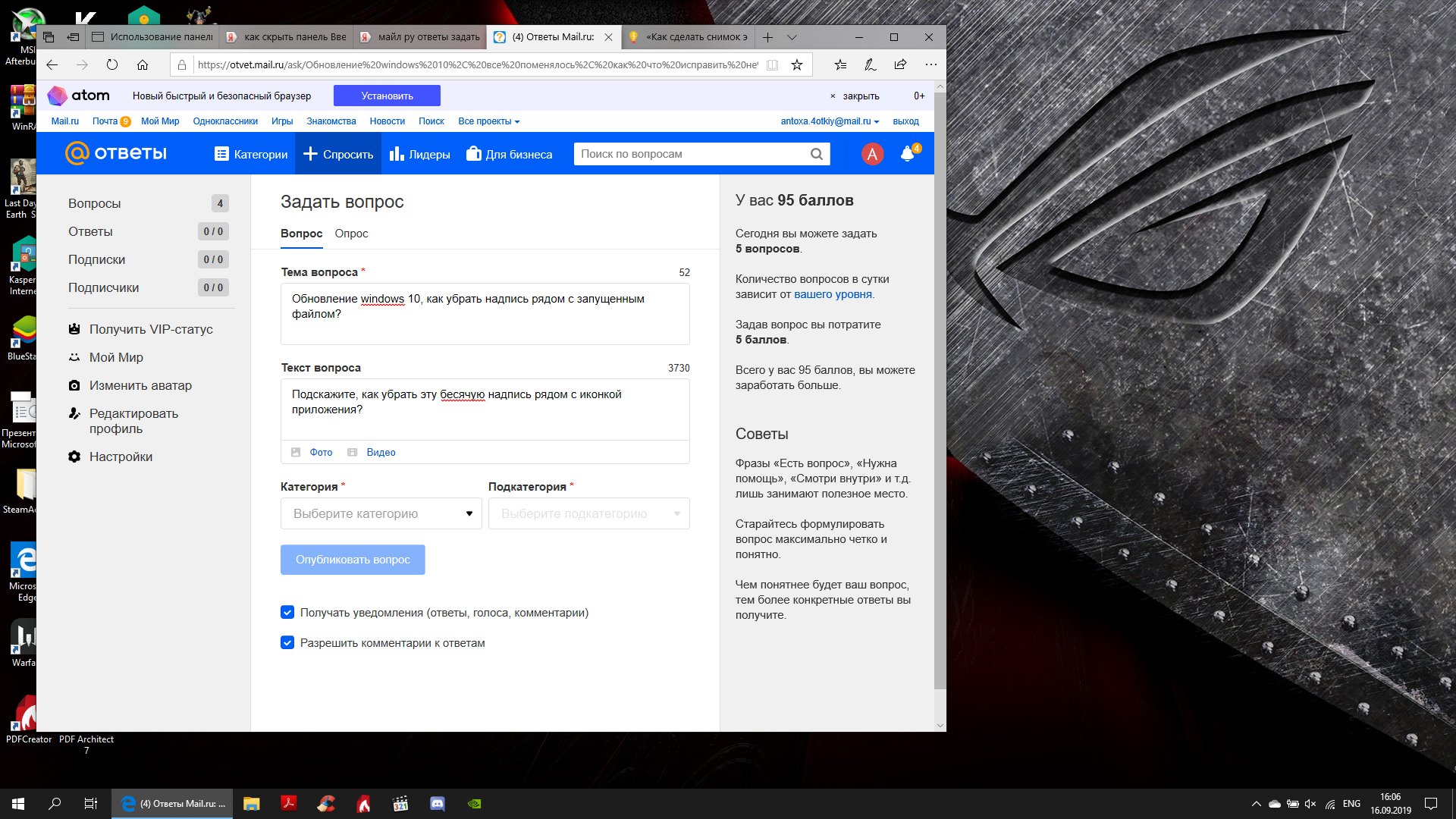Show hidden tray icons chevron
This screenshot has height=819, width=1456.
[x=1256, y=804]
